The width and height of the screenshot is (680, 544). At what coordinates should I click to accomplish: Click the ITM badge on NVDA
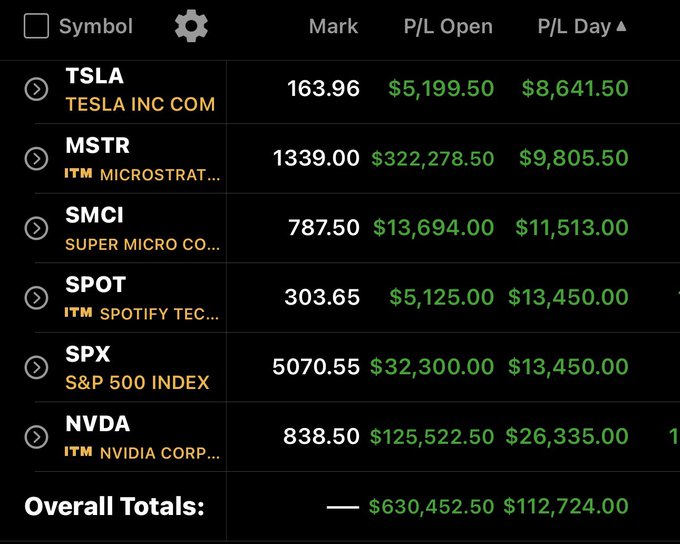pos(78,452)
